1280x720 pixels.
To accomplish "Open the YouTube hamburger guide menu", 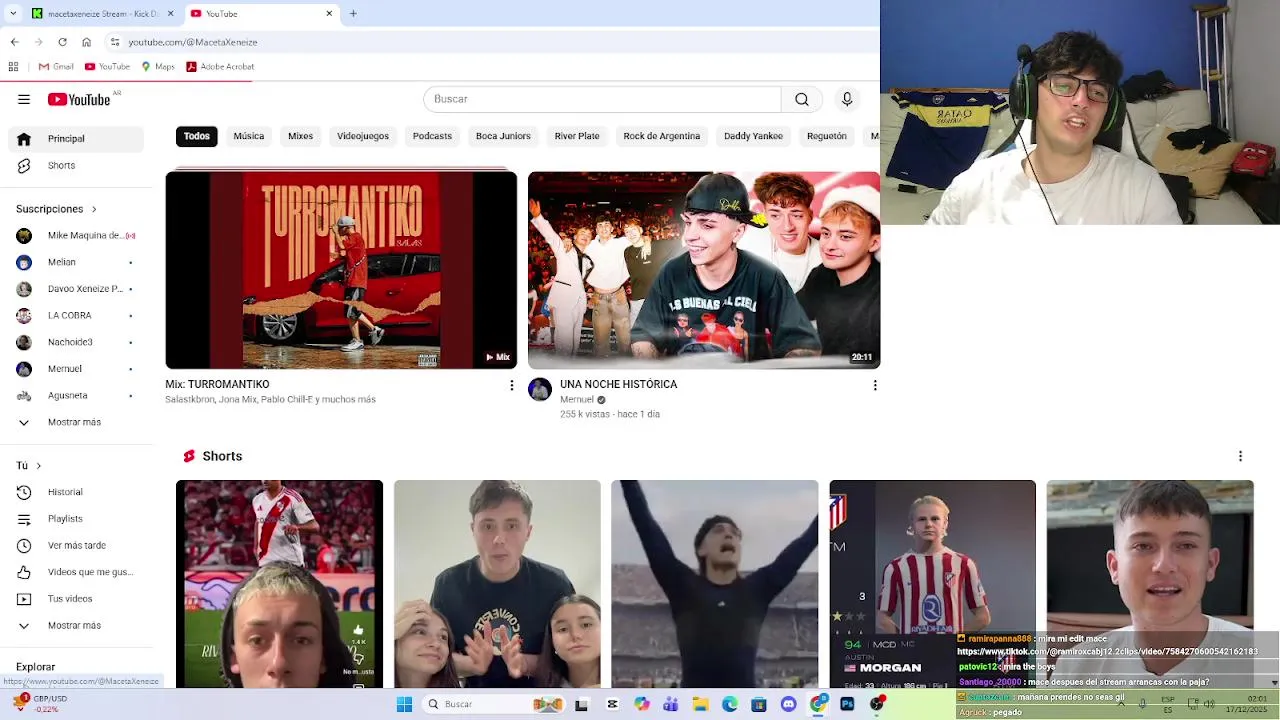I will point(24,99).
